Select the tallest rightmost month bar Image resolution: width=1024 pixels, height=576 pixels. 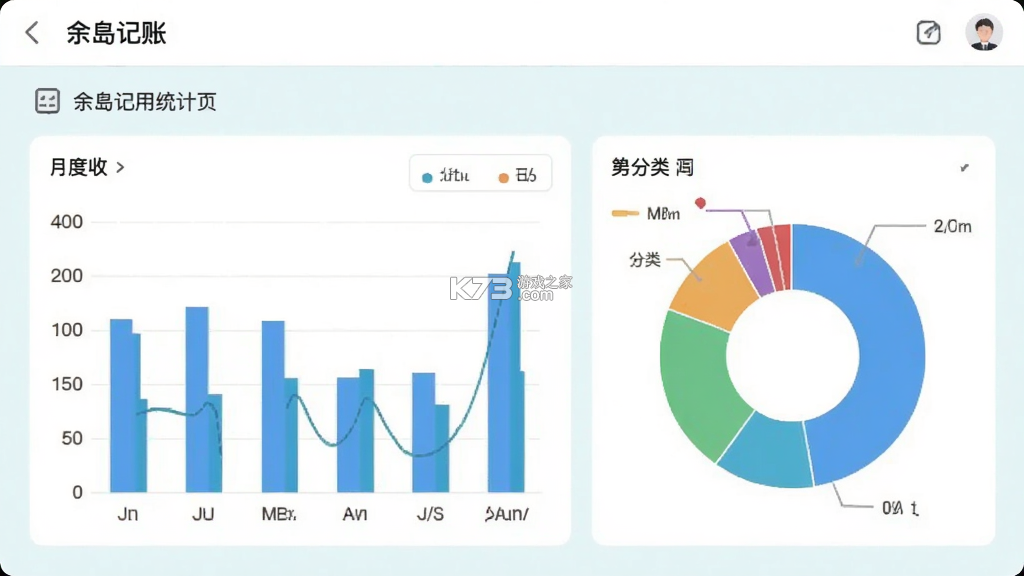pos(506,377)
